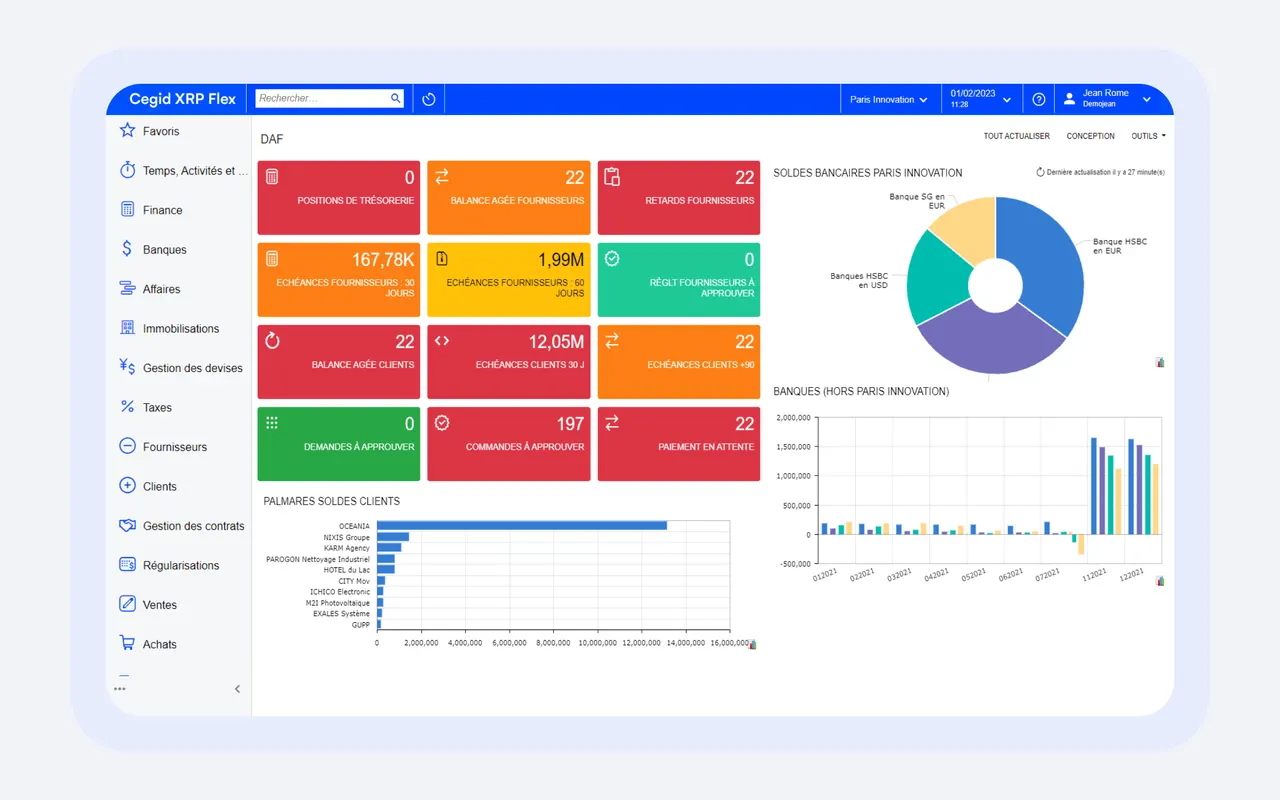
Task: Click the 112021 axis label
Action: 1094,575
